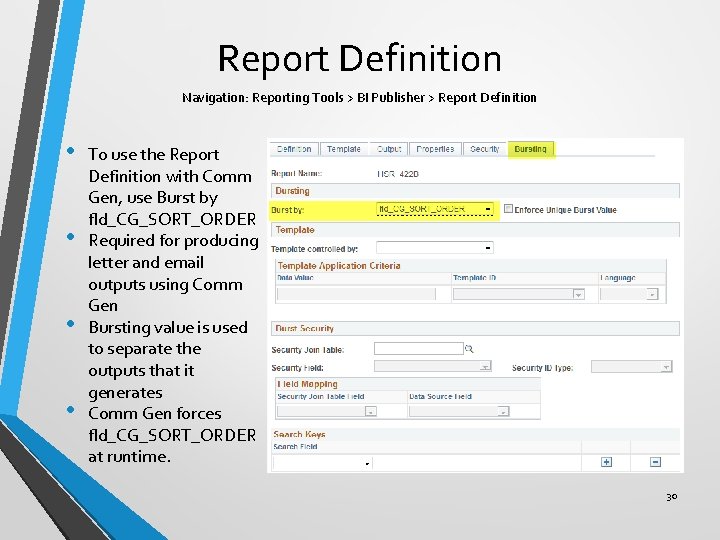720x540 pixels.
Task: Click the Navigation breadcrumb text line
Action: tap(360, 97)
